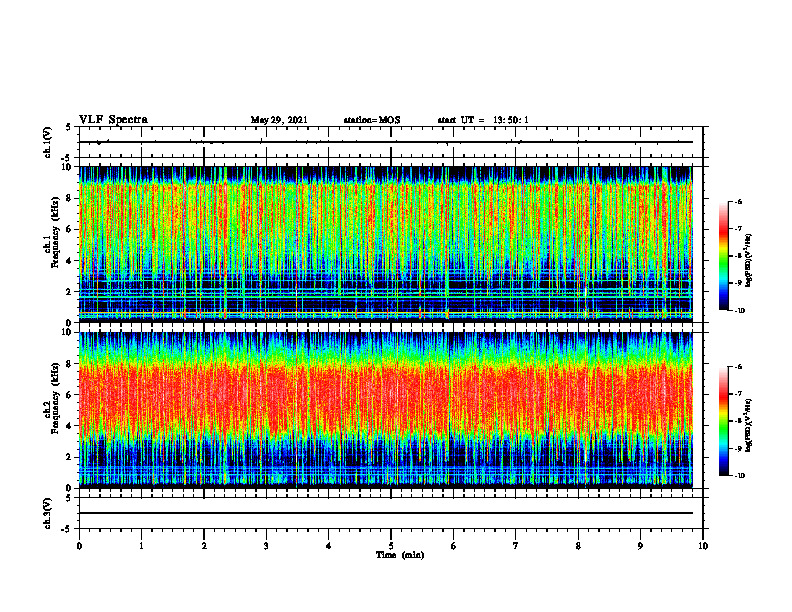The image size is (792, 612).
Task: Click the ch.1 spectrogram color scale bar
Action: point(724,256)
